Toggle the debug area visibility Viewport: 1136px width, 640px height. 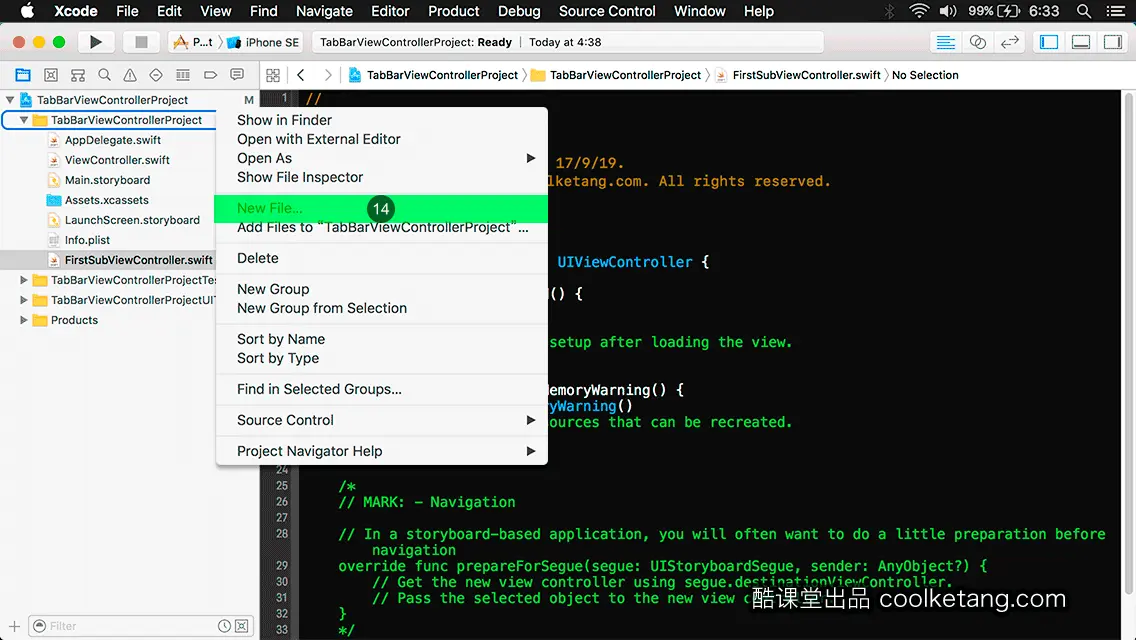1081,42
